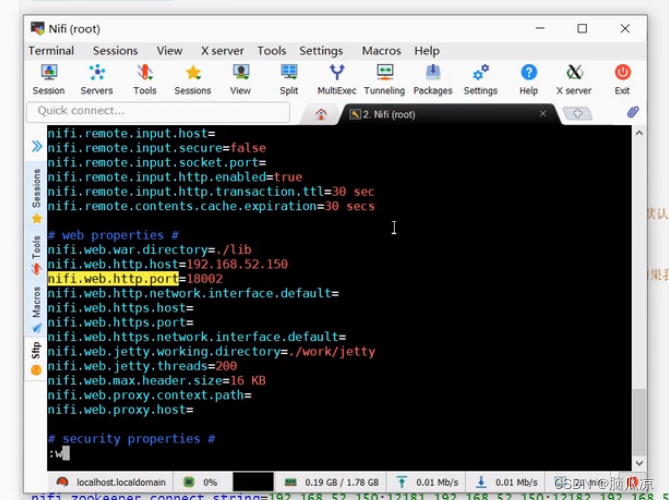
Task: Click the terminal scrollbar down arrow
Action: (x=639, y=463)
